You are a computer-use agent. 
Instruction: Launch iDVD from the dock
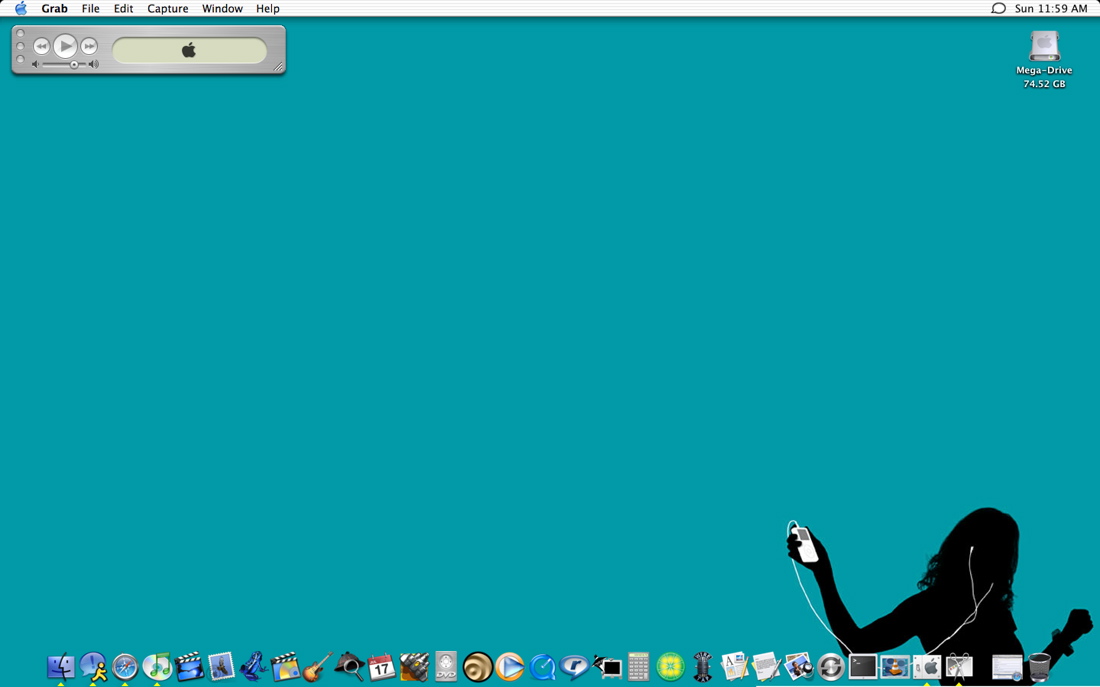286,666
